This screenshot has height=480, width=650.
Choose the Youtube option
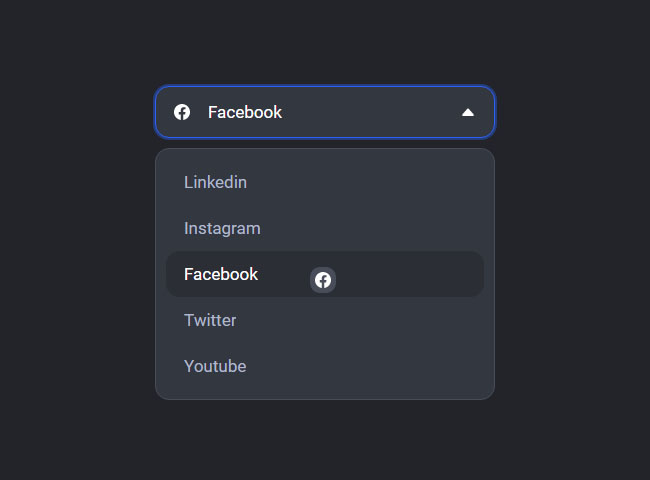click(x=215, y=366)
